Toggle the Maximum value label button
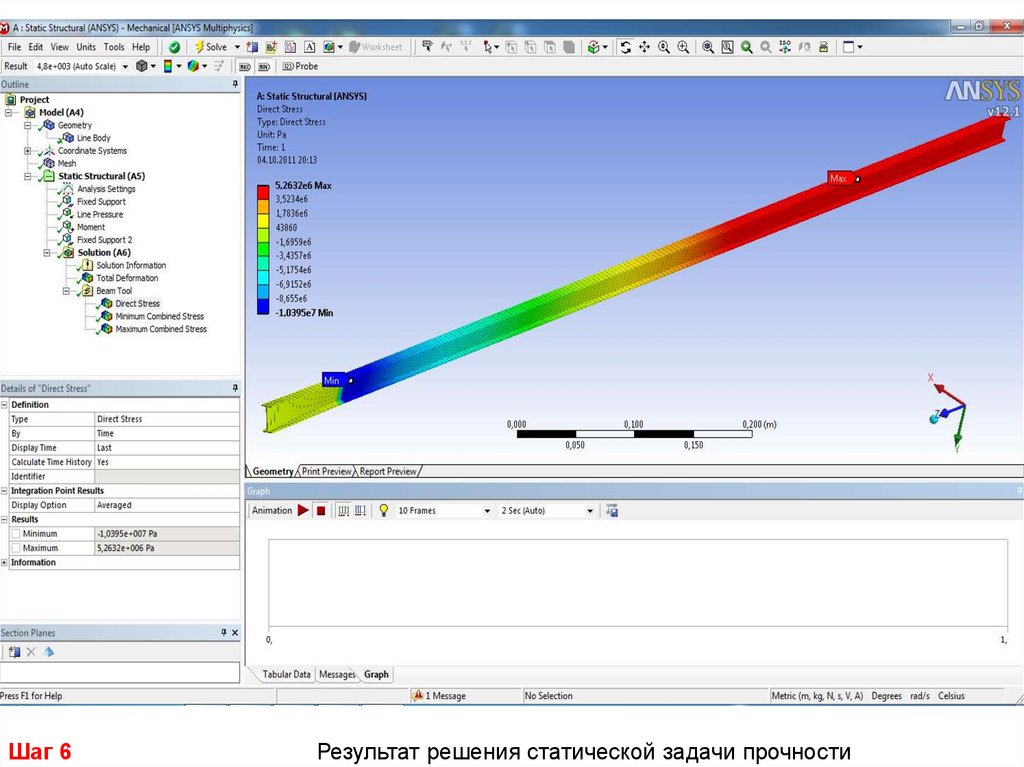 point(245,67)
